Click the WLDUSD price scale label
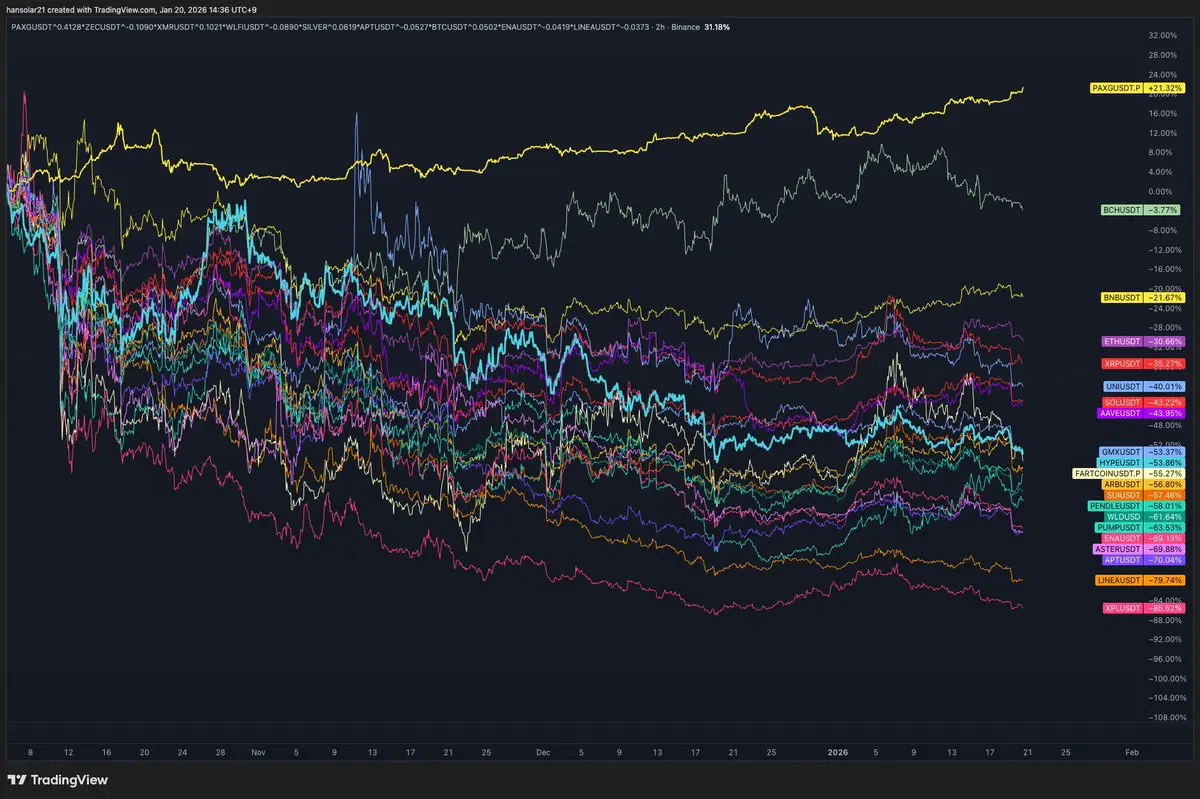Viewport: 1200px width, 799px height. [x=1144, y=516]
